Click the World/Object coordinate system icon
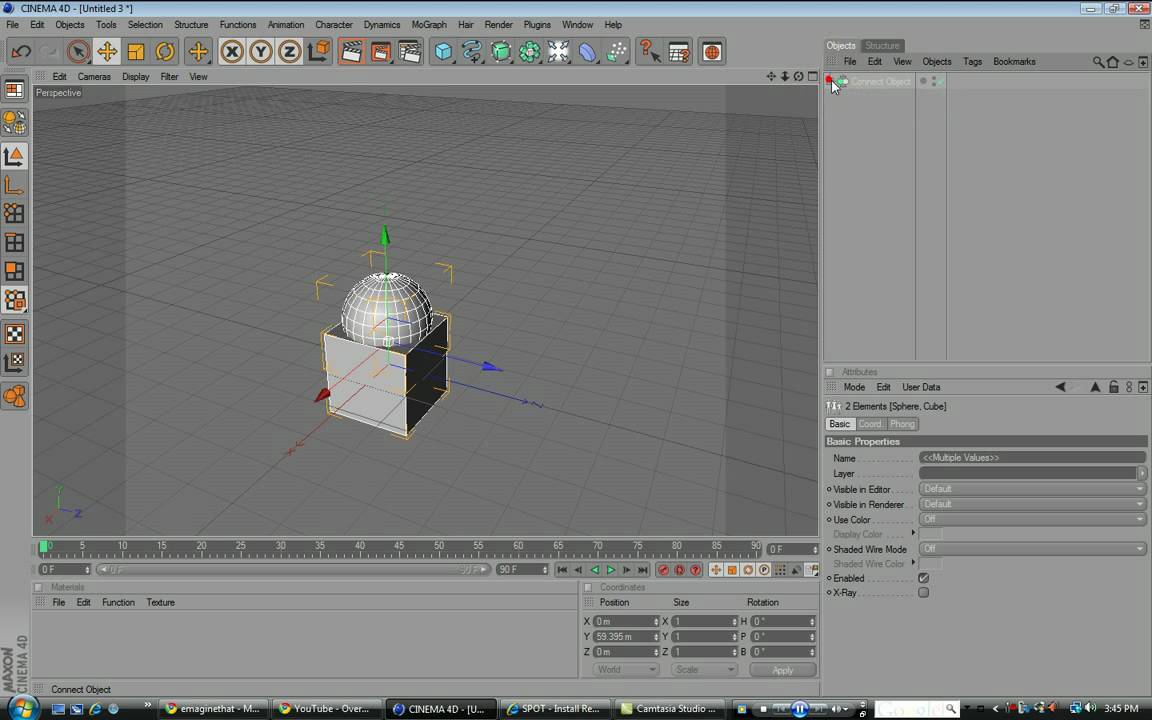1152x720 pixels. tap(319, 51)
